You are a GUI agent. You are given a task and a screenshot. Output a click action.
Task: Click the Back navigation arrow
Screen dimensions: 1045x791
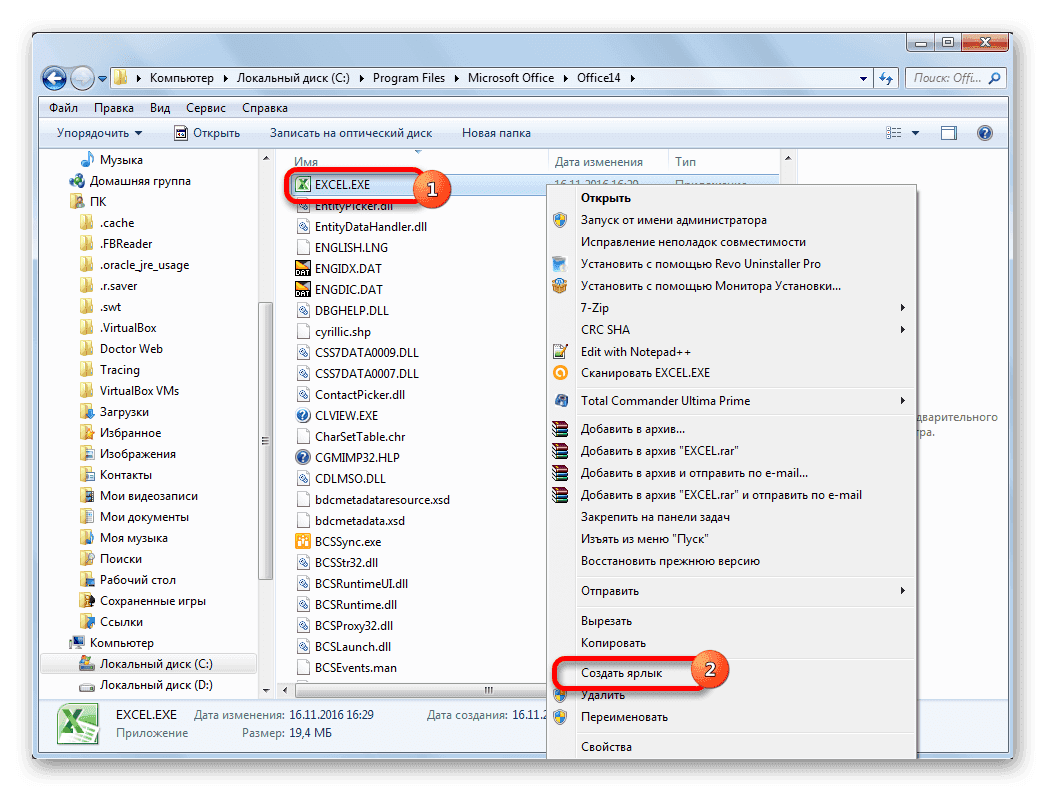click(x=56, y=78)
